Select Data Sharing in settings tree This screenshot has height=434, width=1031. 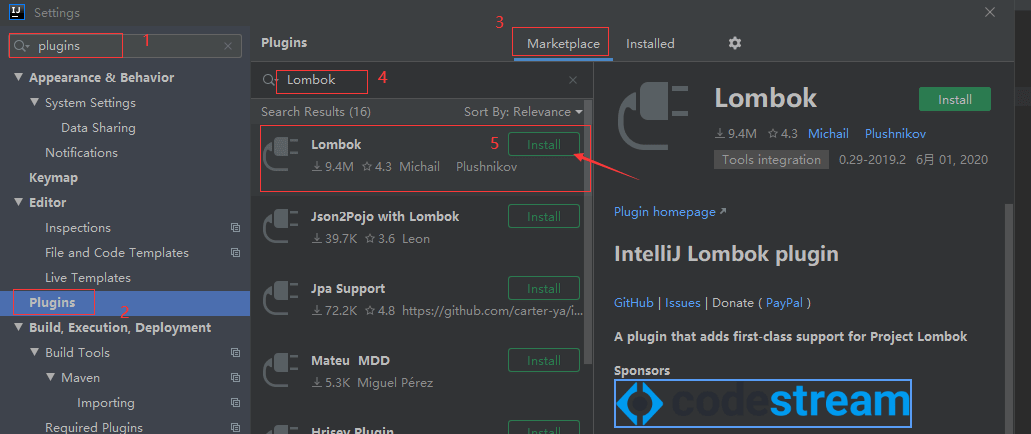point(98,128)
